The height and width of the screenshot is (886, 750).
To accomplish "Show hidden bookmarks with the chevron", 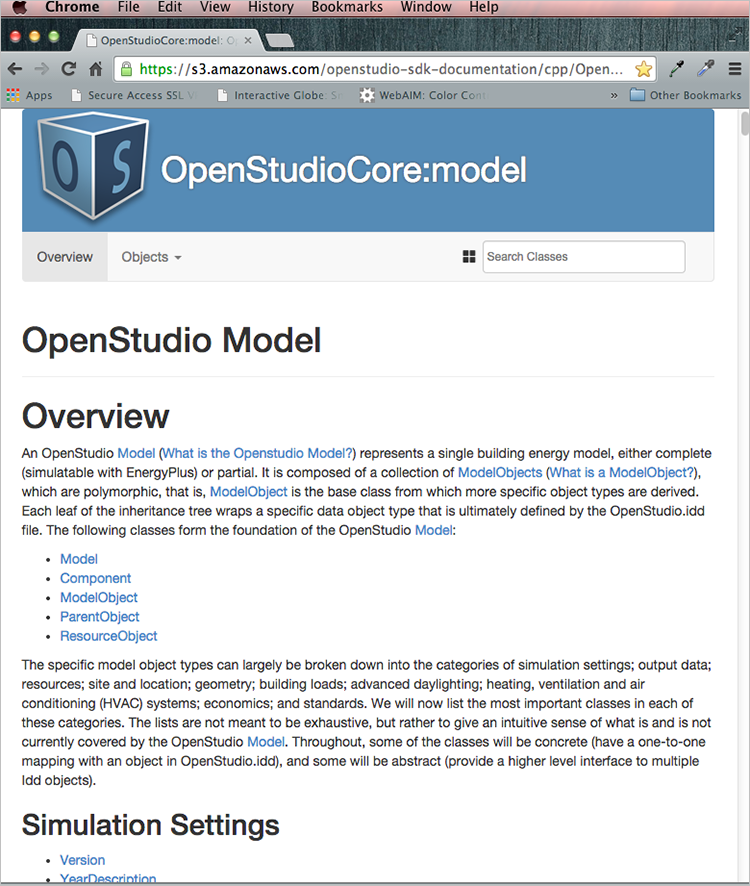I will 614,96.
